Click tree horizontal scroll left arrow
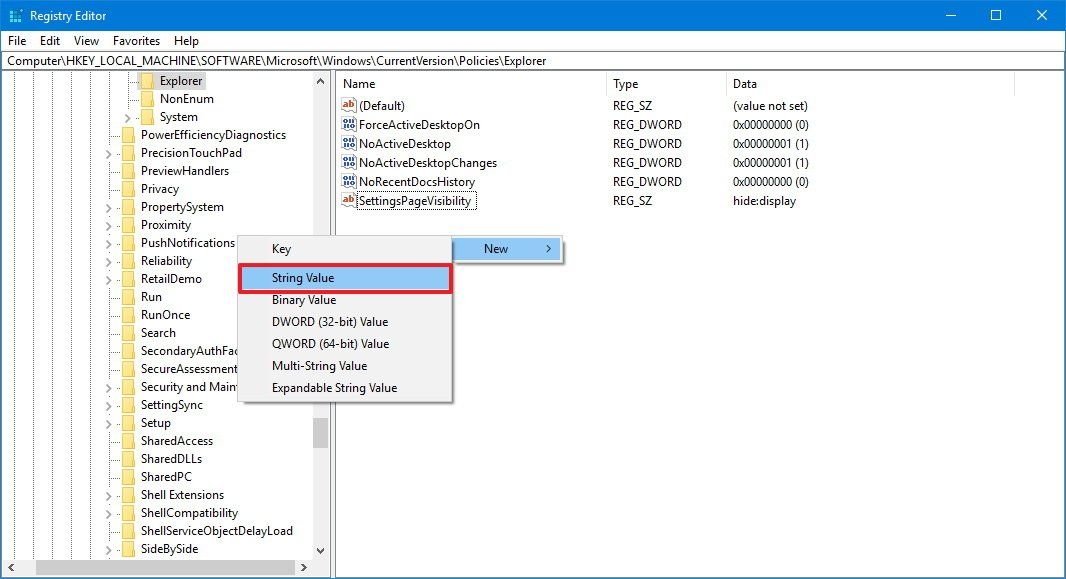 point(11,567)
